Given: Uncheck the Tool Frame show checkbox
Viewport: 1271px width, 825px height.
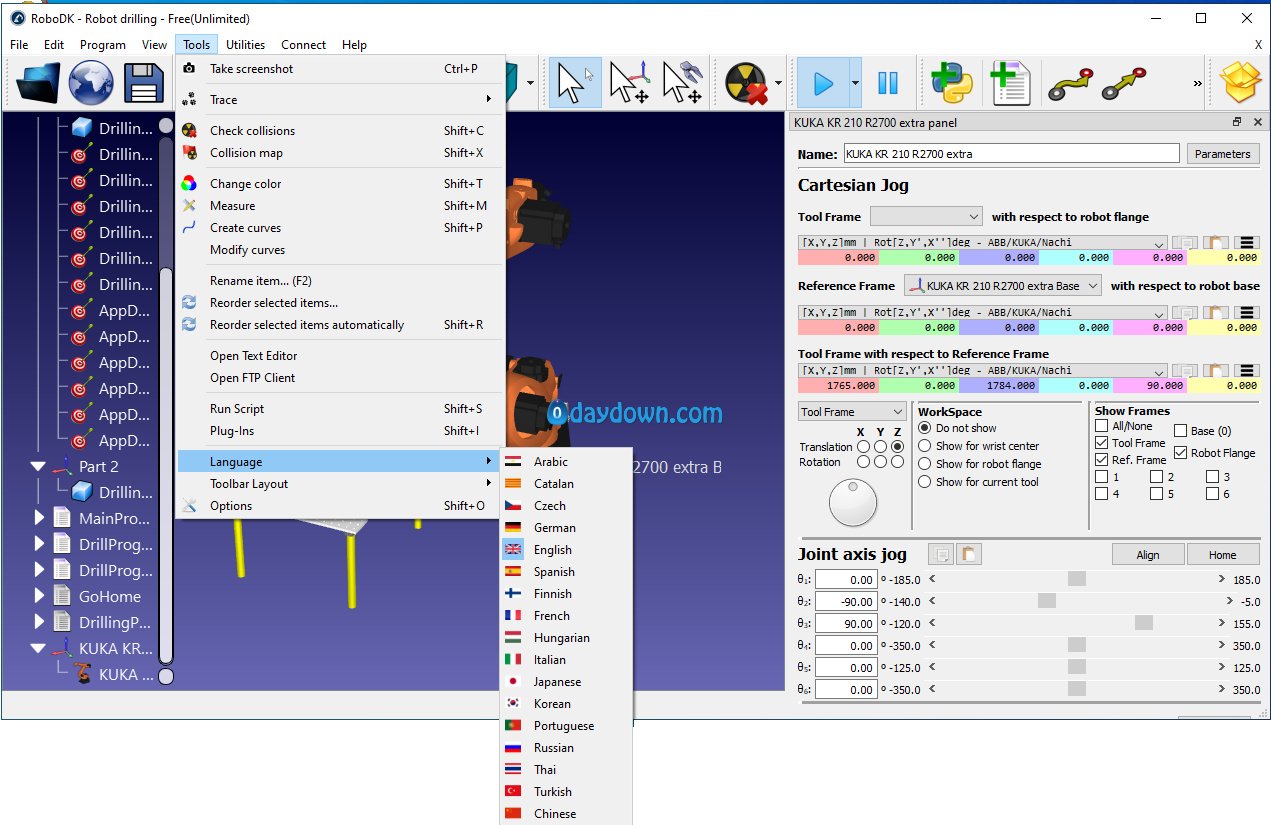Looking at the screenshot, I should 1102,443.
